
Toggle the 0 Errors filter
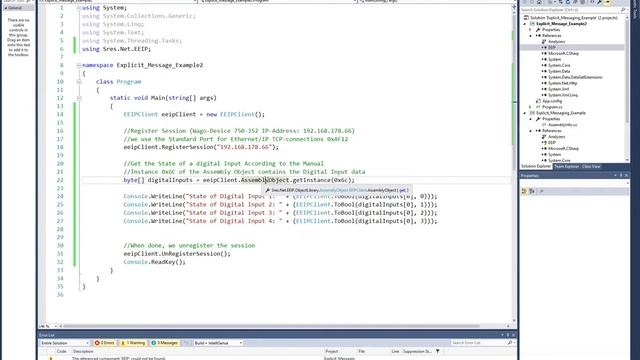tap(104, 343)
